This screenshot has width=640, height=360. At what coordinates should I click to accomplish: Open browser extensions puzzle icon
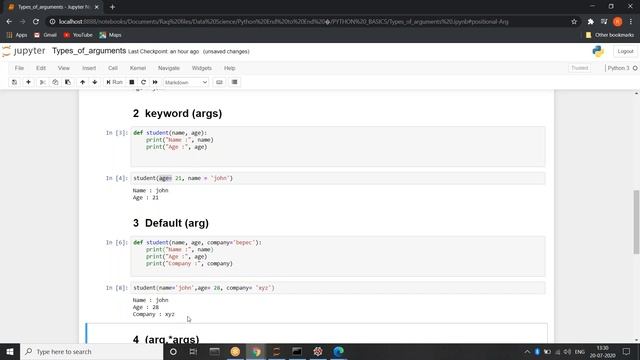(591, 22)
